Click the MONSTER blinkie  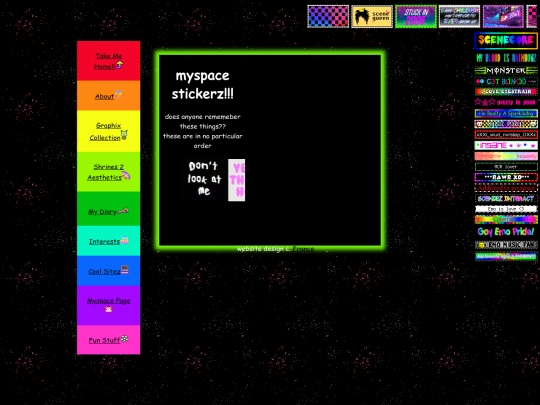[506, 71]
